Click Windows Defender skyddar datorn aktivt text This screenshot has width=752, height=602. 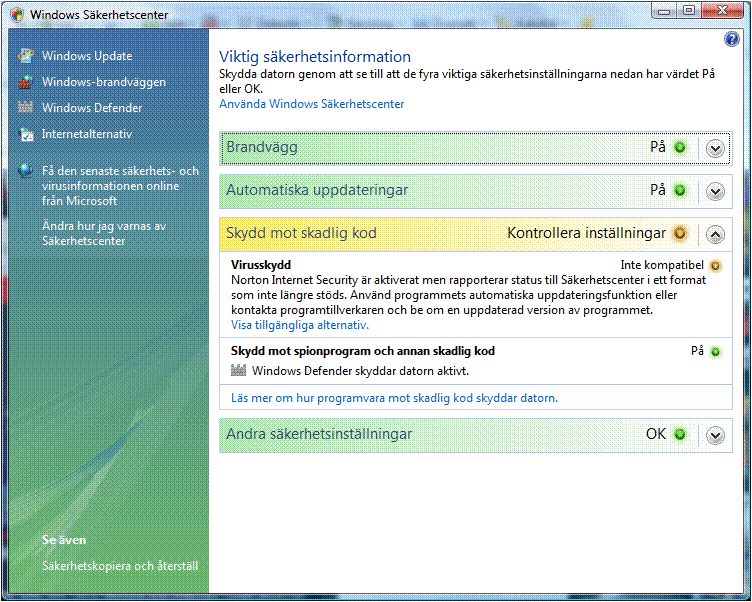pos(360,371)
